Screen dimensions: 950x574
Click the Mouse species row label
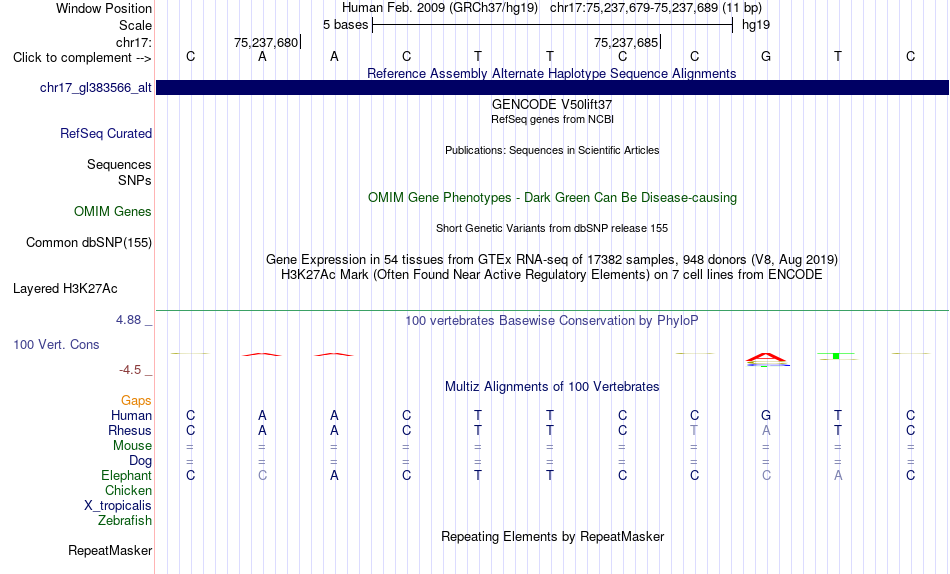tap(132, 446)
